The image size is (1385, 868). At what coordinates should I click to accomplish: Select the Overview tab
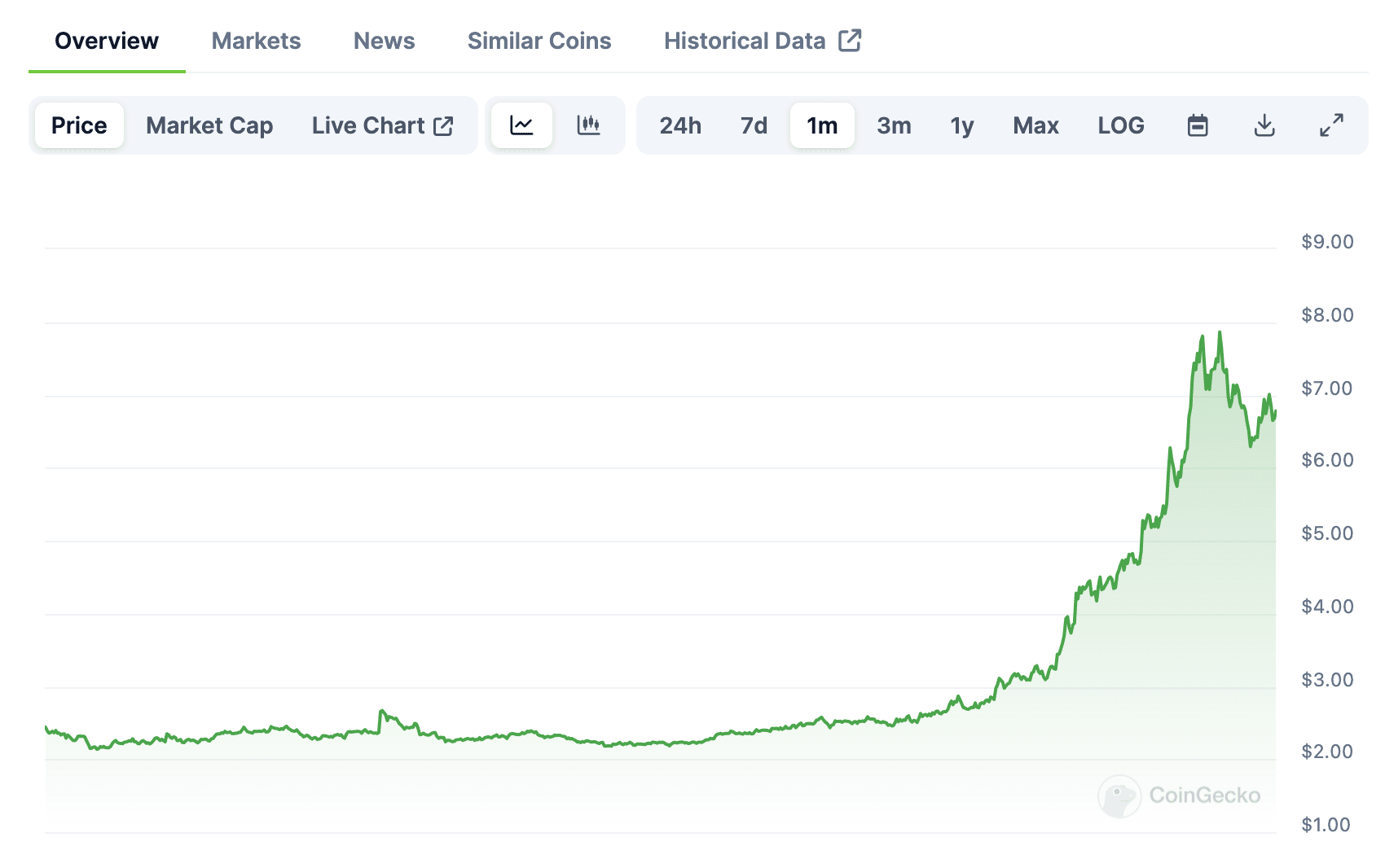click(107, 41)
